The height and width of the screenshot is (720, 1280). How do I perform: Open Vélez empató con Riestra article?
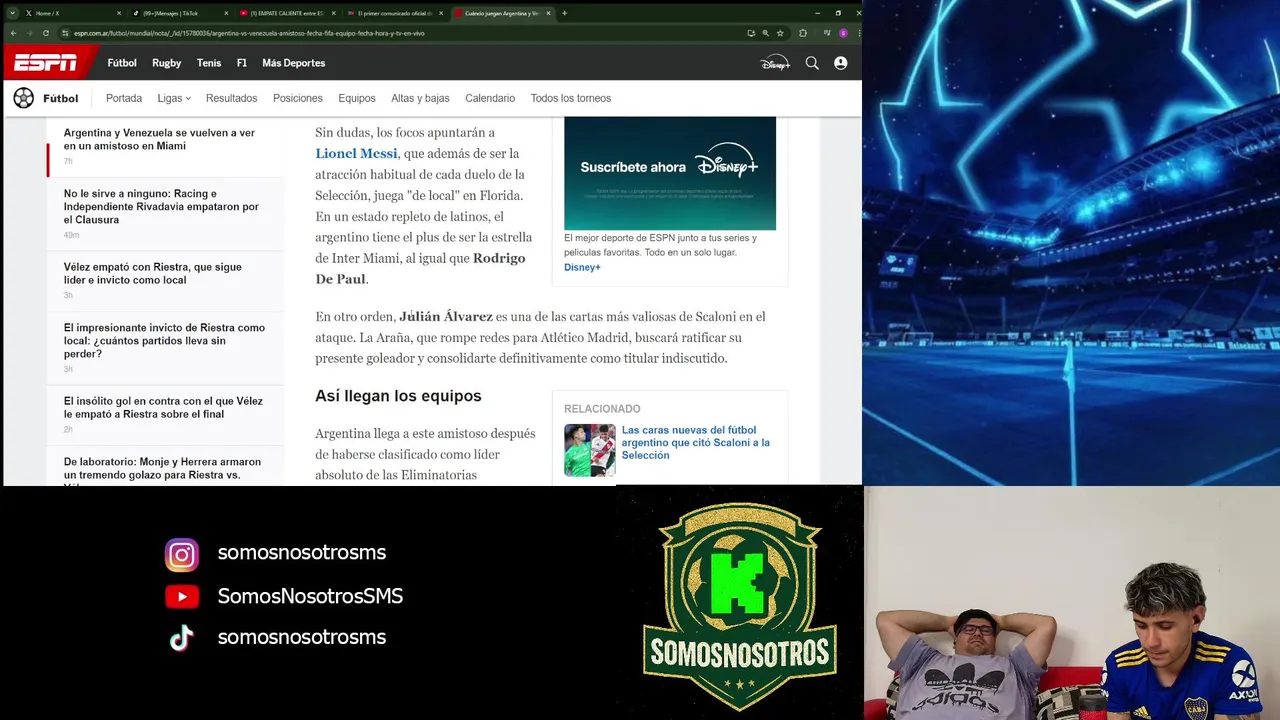coord(153,273)
